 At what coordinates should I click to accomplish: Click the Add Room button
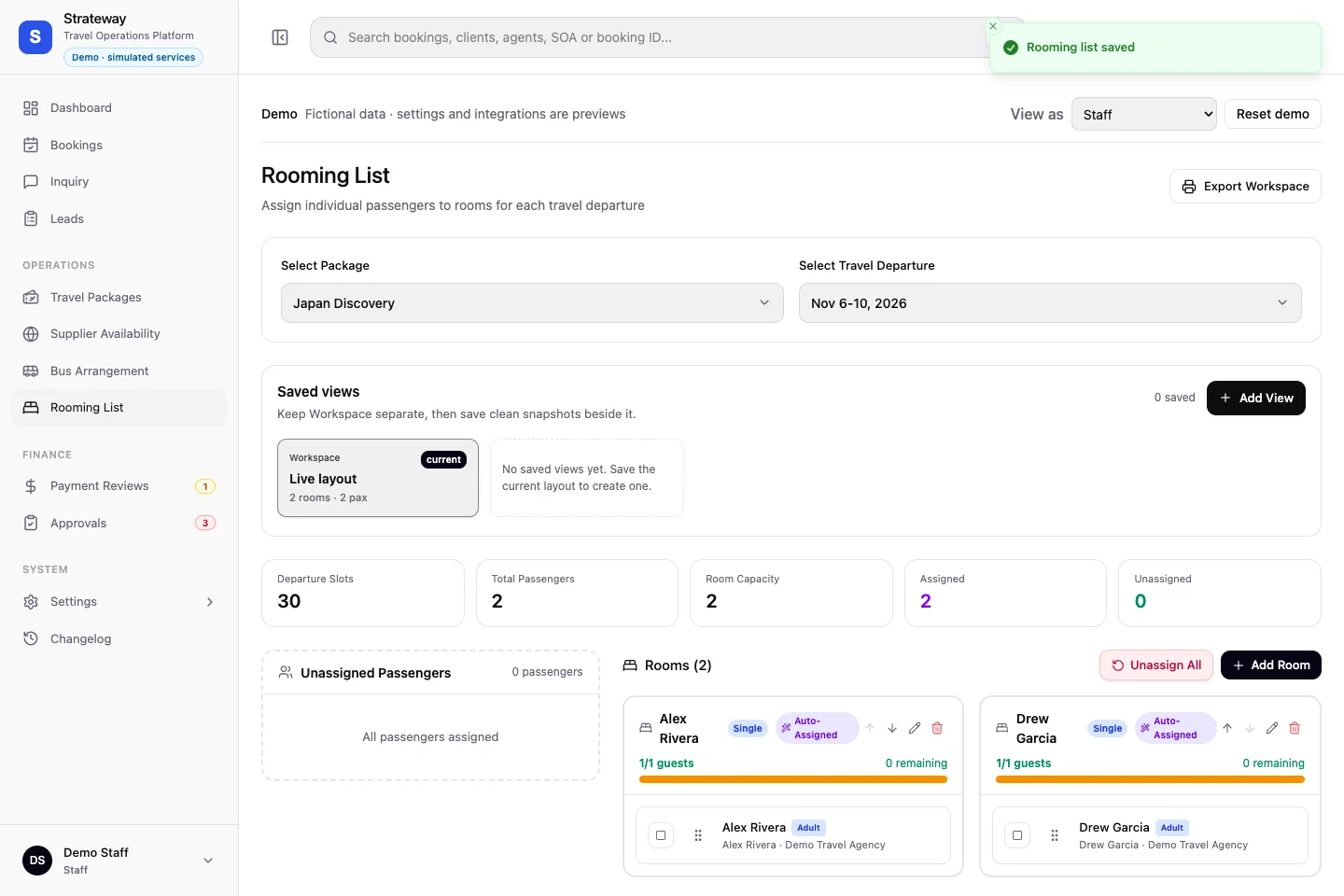point(1271,665)
